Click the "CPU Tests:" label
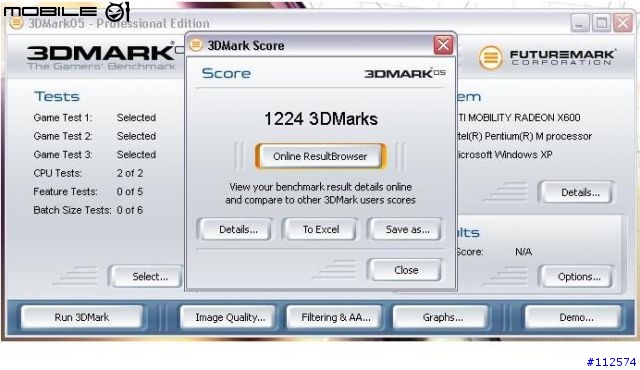Image resolution: width=640 pixels, height=370 pixels. (x=58, y=173)
